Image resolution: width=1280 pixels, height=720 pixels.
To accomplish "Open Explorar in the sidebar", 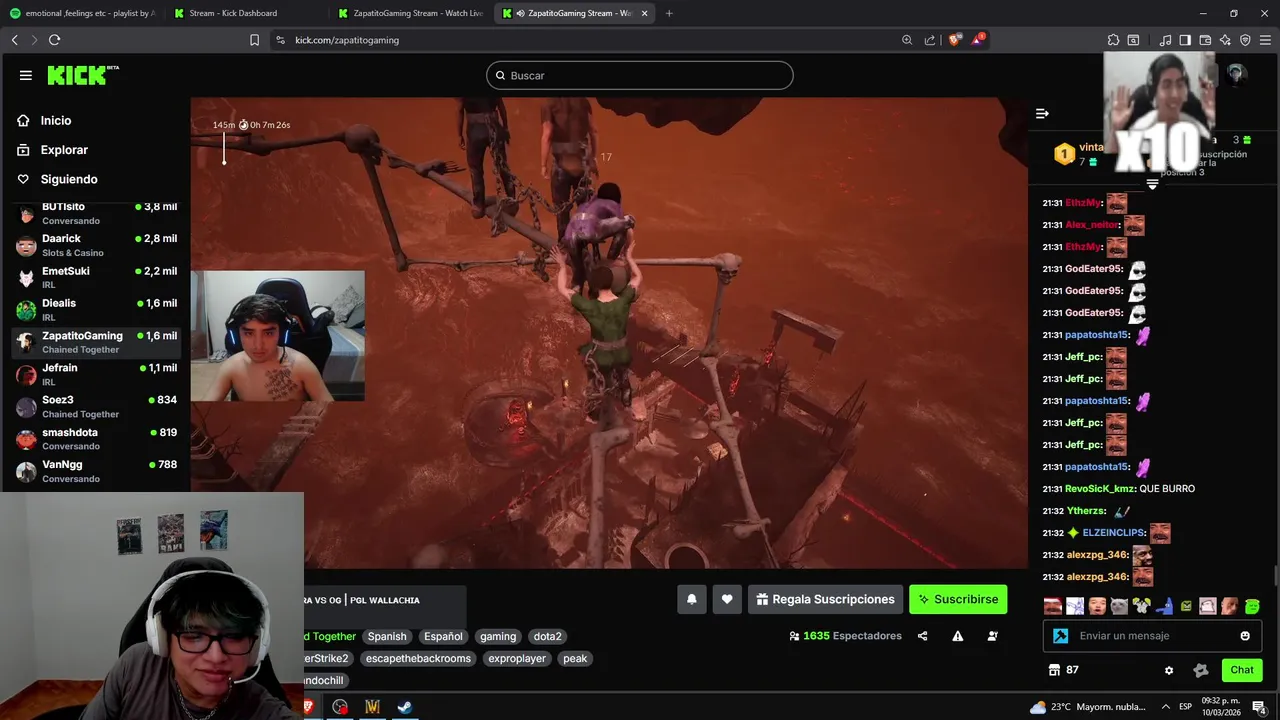I will 64,150.
